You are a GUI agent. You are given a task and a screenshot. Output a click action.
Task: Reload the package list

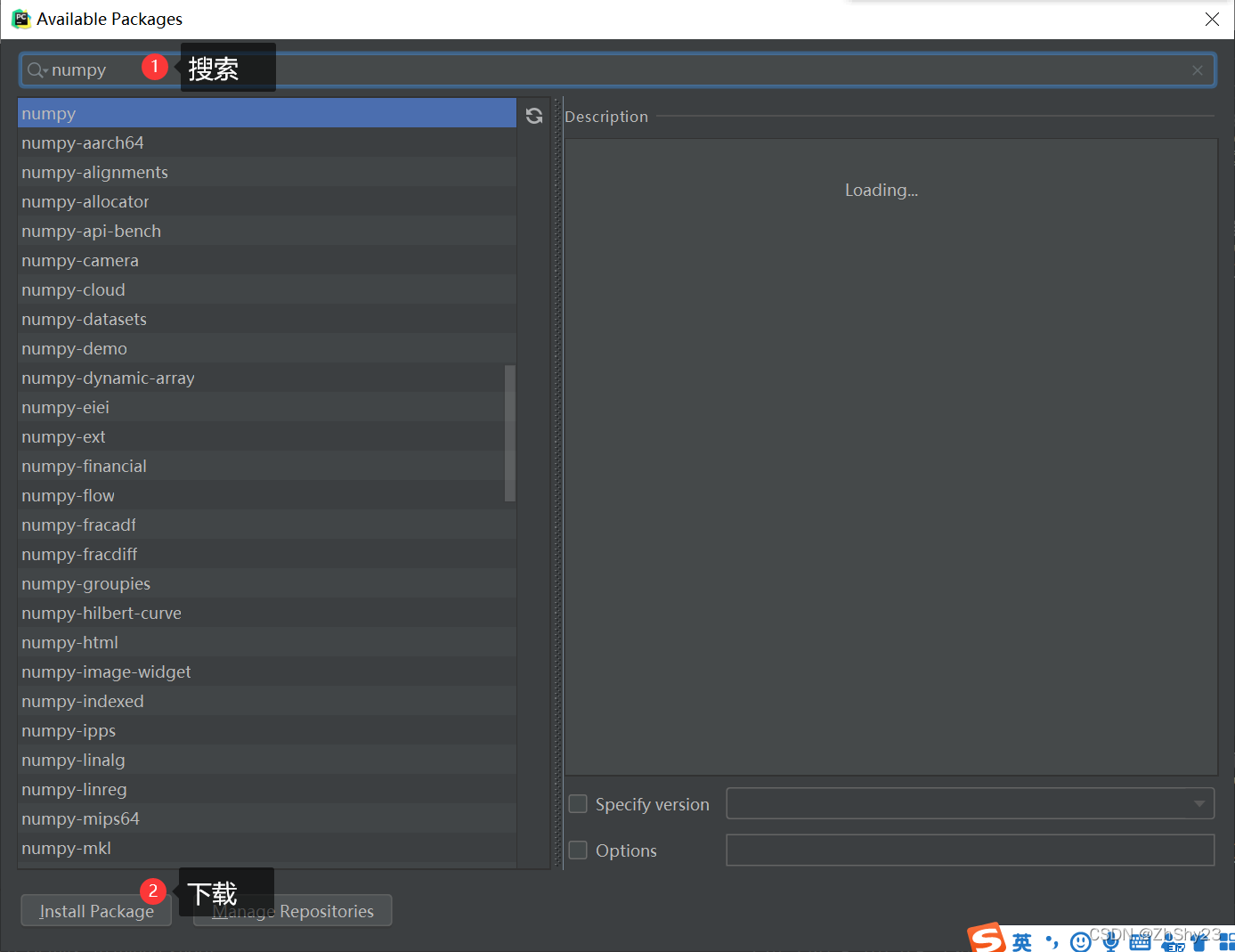coord(534,116)
